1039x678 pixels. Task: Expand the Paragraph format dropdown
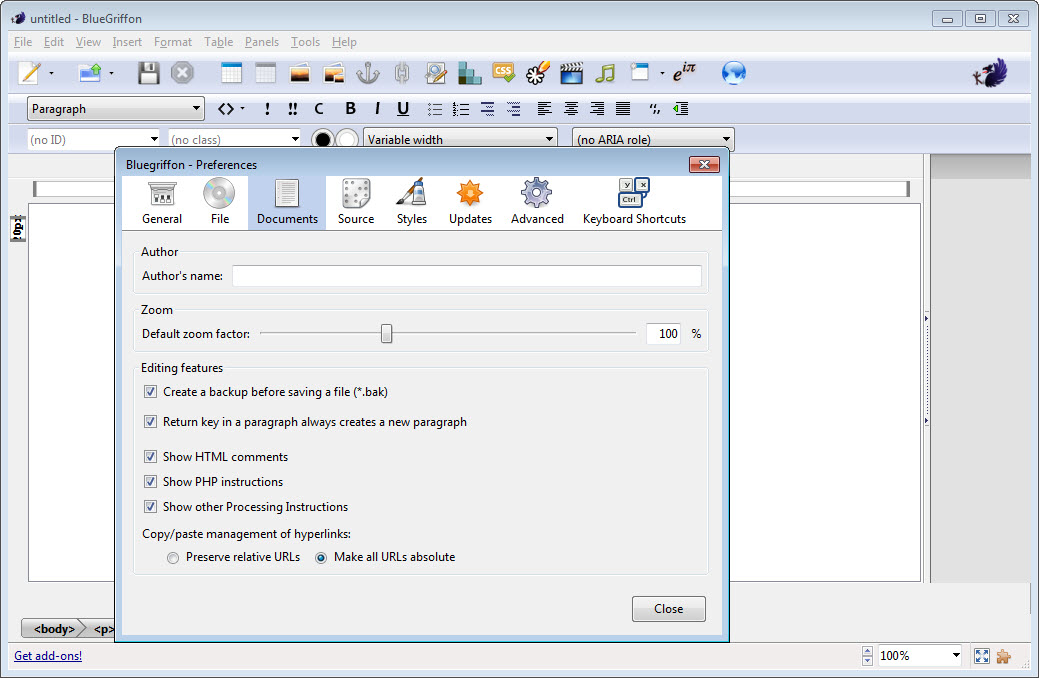click(x=115, y=109)
